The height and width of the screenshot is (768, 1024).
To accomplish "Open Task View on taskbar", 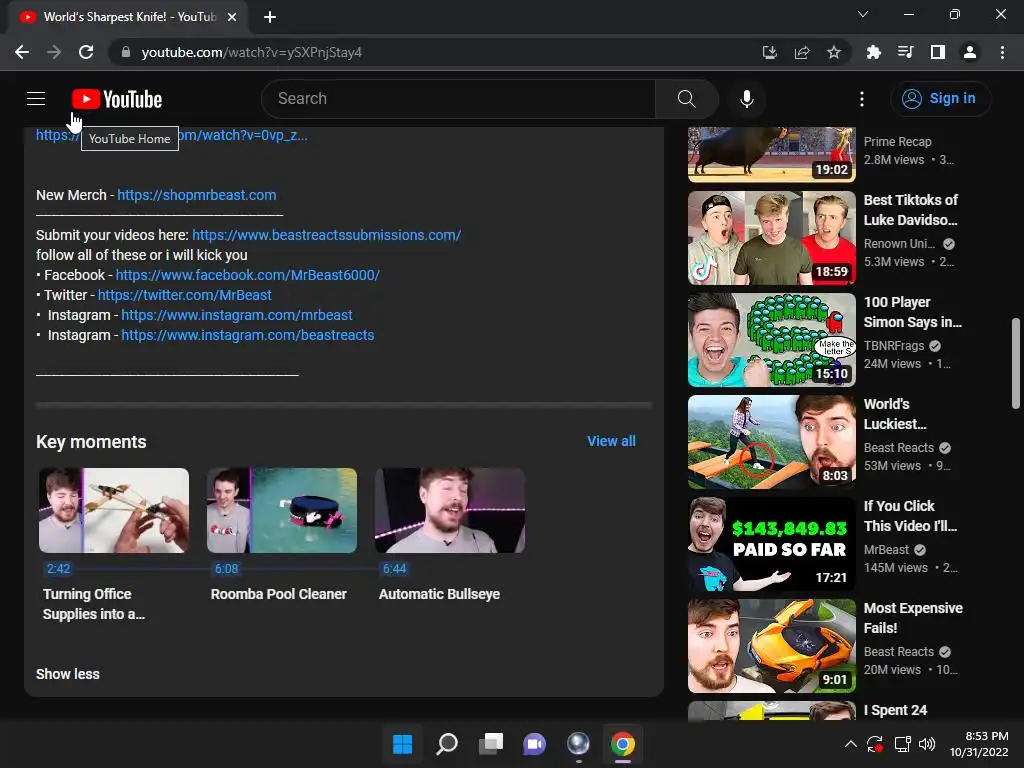I will (490, 744).
